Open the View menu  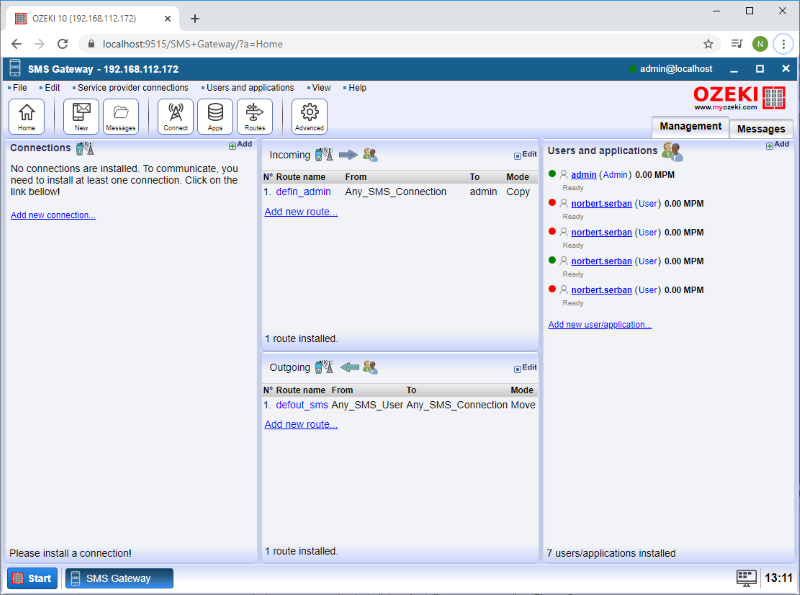pos(319,88)
